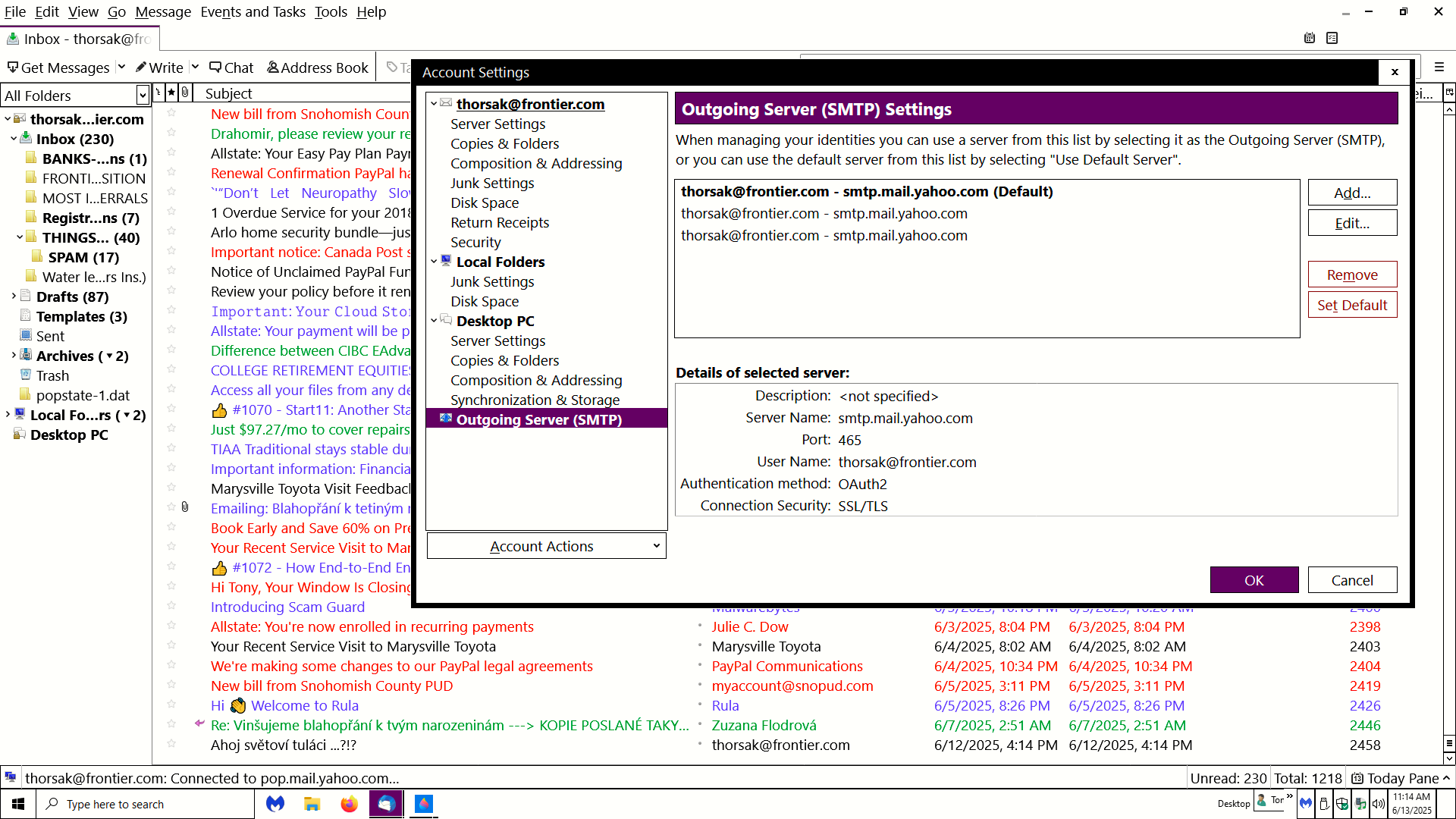Star the Renewal Confirmation PayPal message
This screenshot has height=819, width=1456.
[x=171, y=171]
